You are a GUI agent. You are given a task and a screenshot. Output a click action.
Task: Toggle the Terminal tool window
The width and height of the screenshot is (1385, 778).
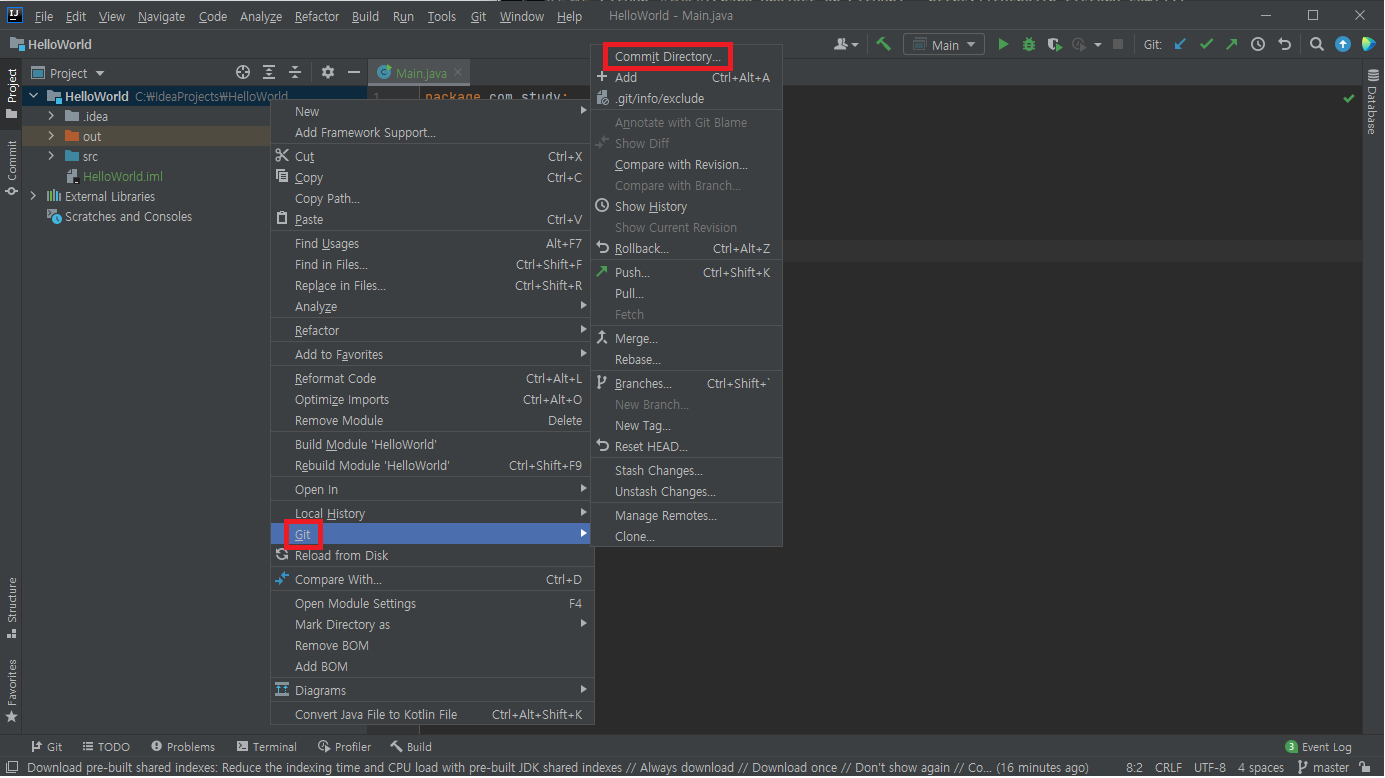pos(267,746)
